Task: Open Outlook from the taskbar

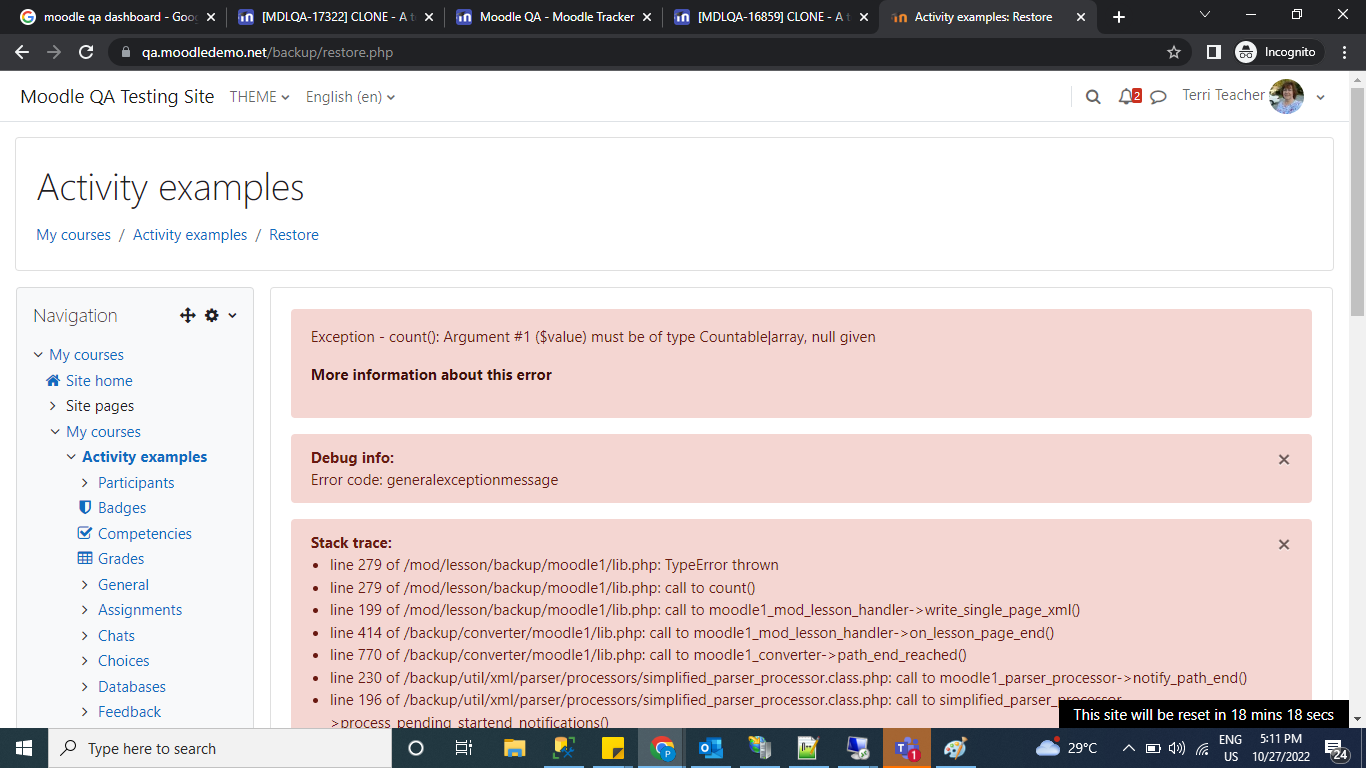Action: pos(711,748)
